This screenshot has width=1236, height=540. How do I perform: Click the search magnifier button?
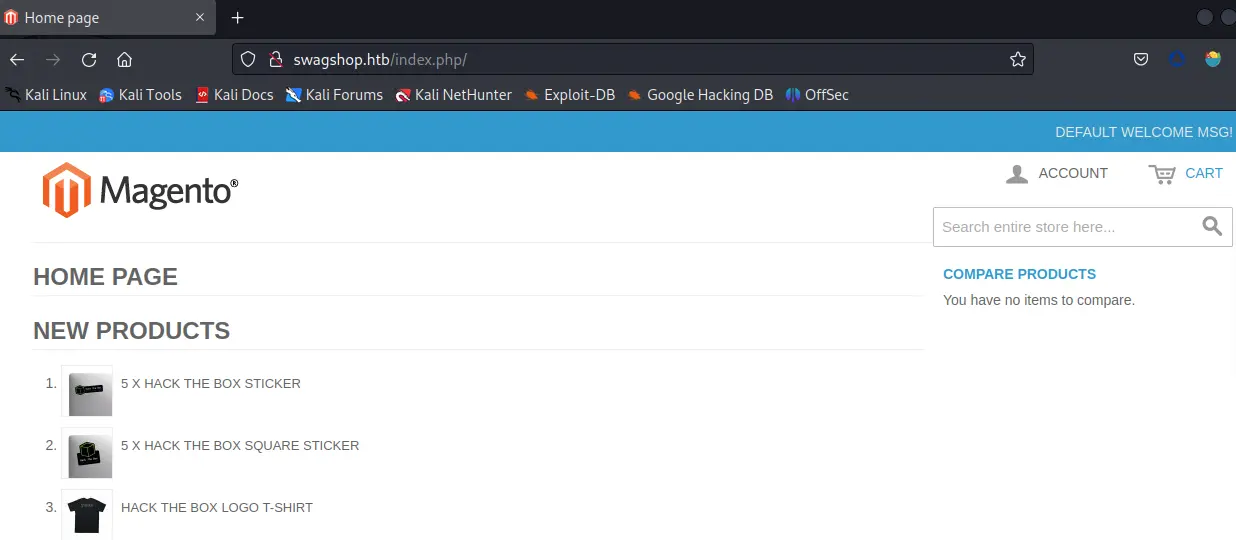(x=1212, y=227)
